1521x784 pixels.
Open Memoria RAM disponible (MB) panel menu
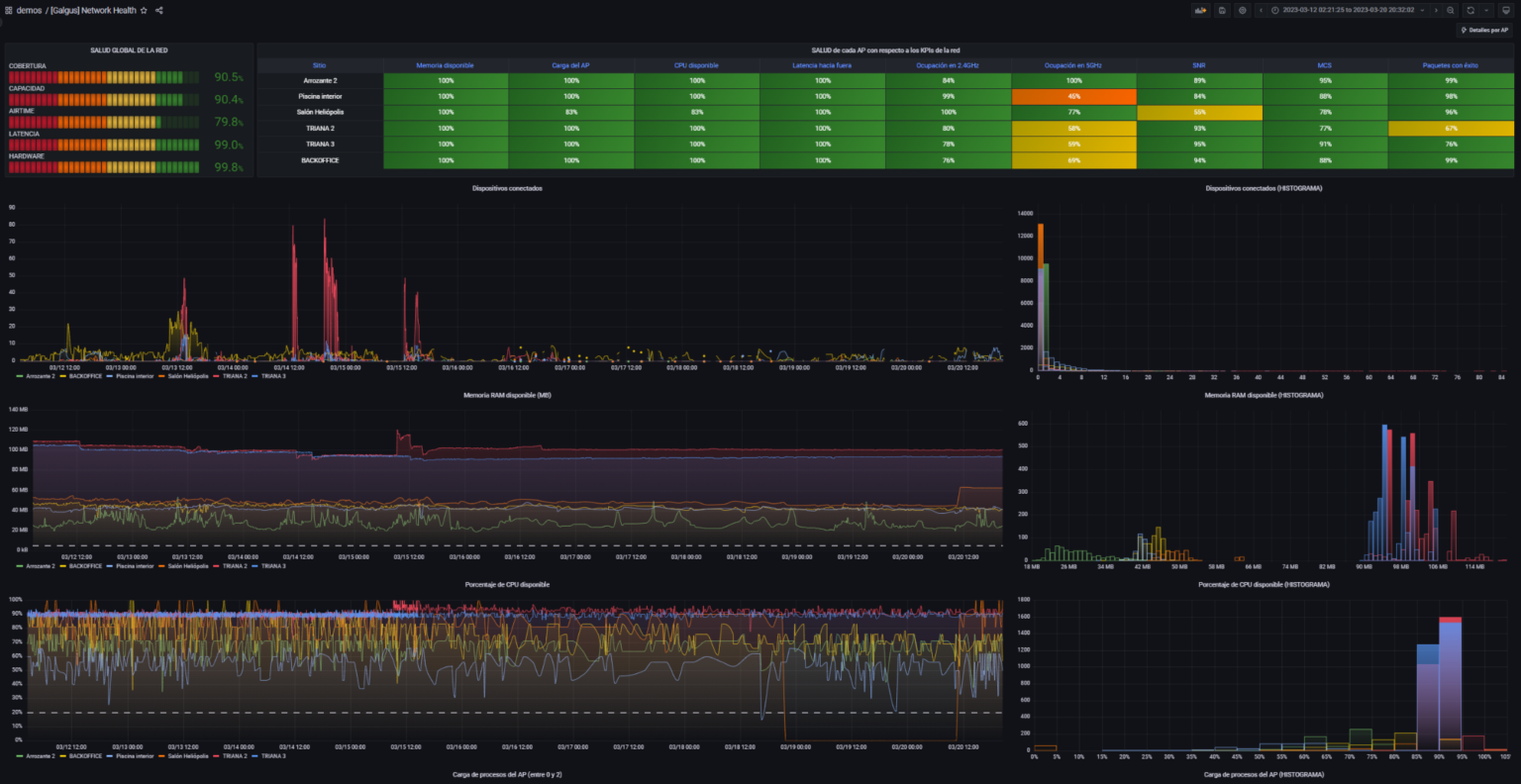[x=507, y=395]
